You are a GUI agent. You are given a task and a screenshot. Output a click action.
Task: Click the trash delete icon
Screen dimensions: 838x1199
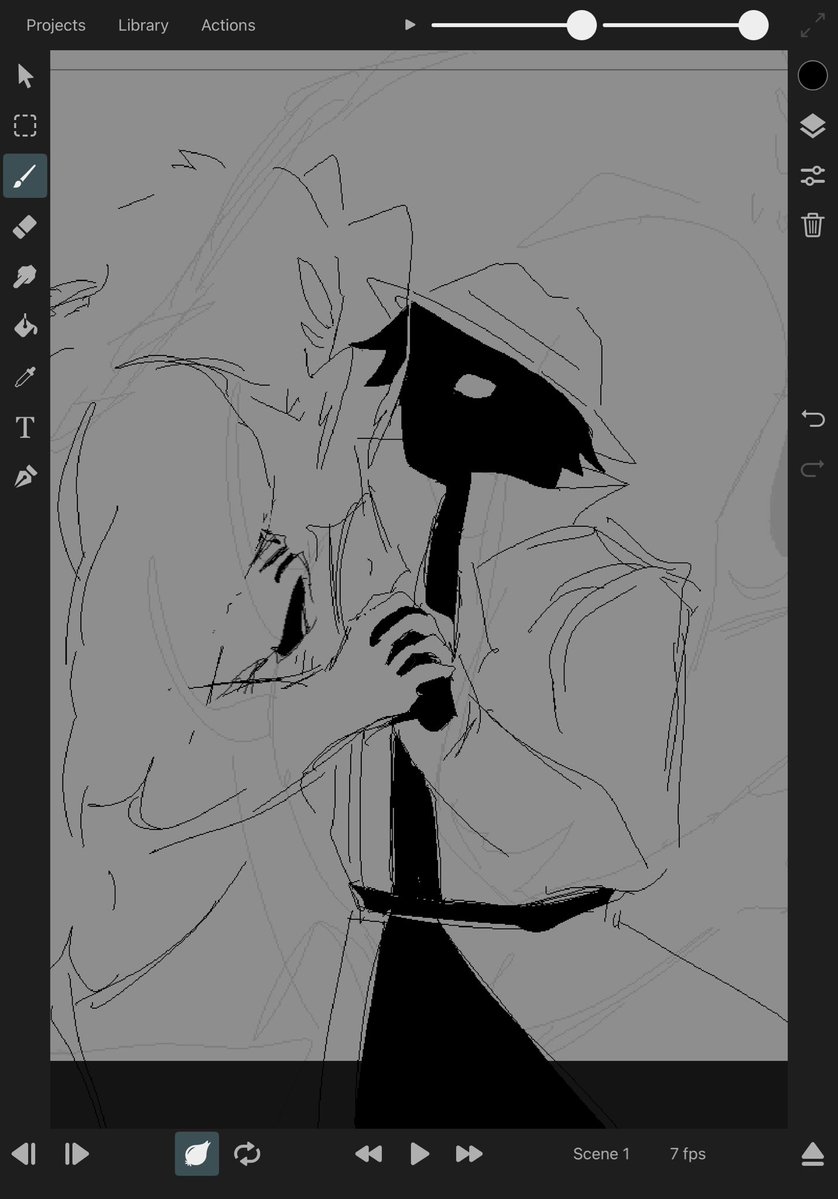812,225
